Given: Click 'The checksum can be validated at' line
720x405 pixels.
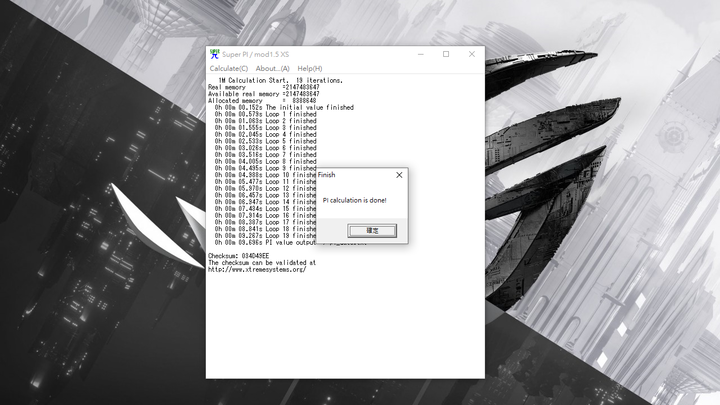Looking at the screenshot, I should click(x=262, y=263).
